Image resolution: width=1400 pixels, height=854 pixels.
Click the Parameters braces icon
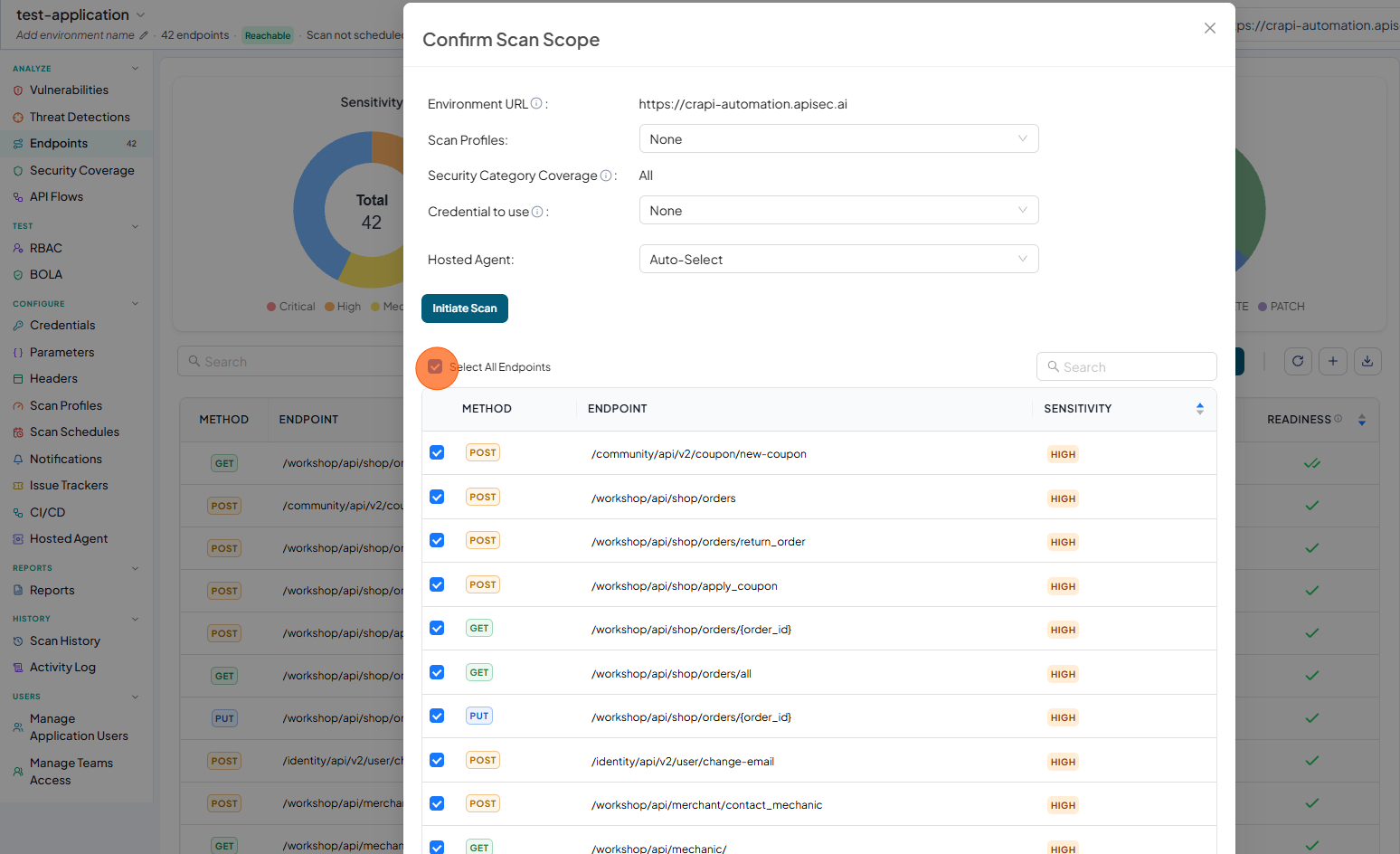coord(18,353)
